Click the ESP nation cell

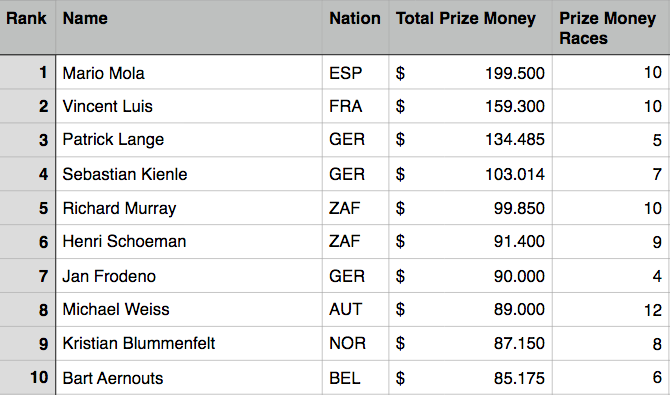coord(356,72)
